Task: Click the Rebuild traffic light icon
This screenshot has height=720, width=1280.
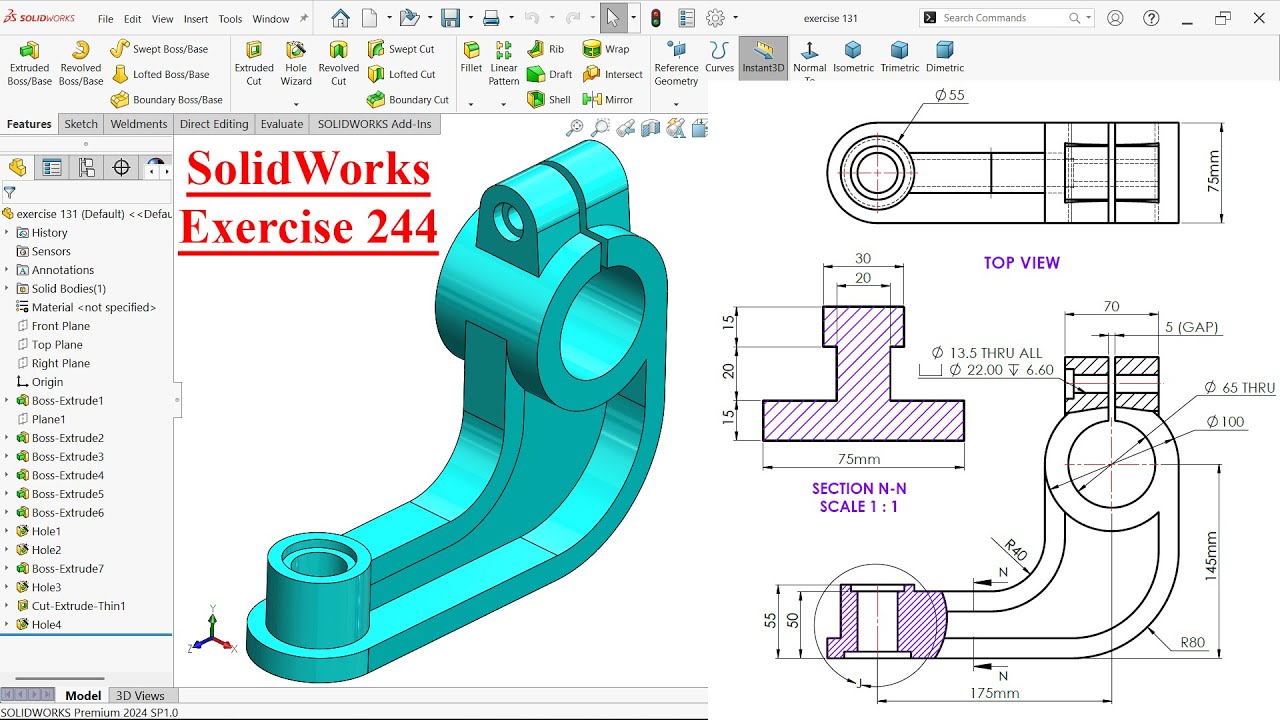Action: (x=656, y=18)
